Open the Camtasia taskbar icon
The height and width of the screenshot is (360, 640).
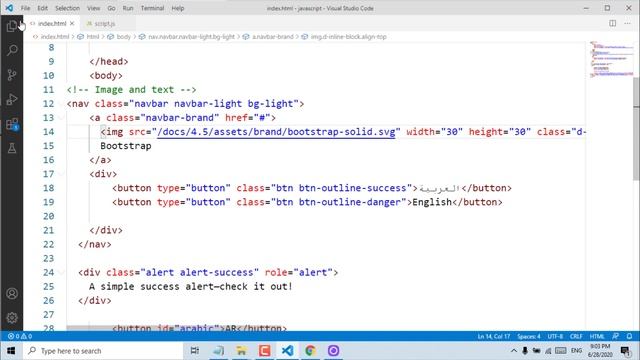tap(264, 351)
